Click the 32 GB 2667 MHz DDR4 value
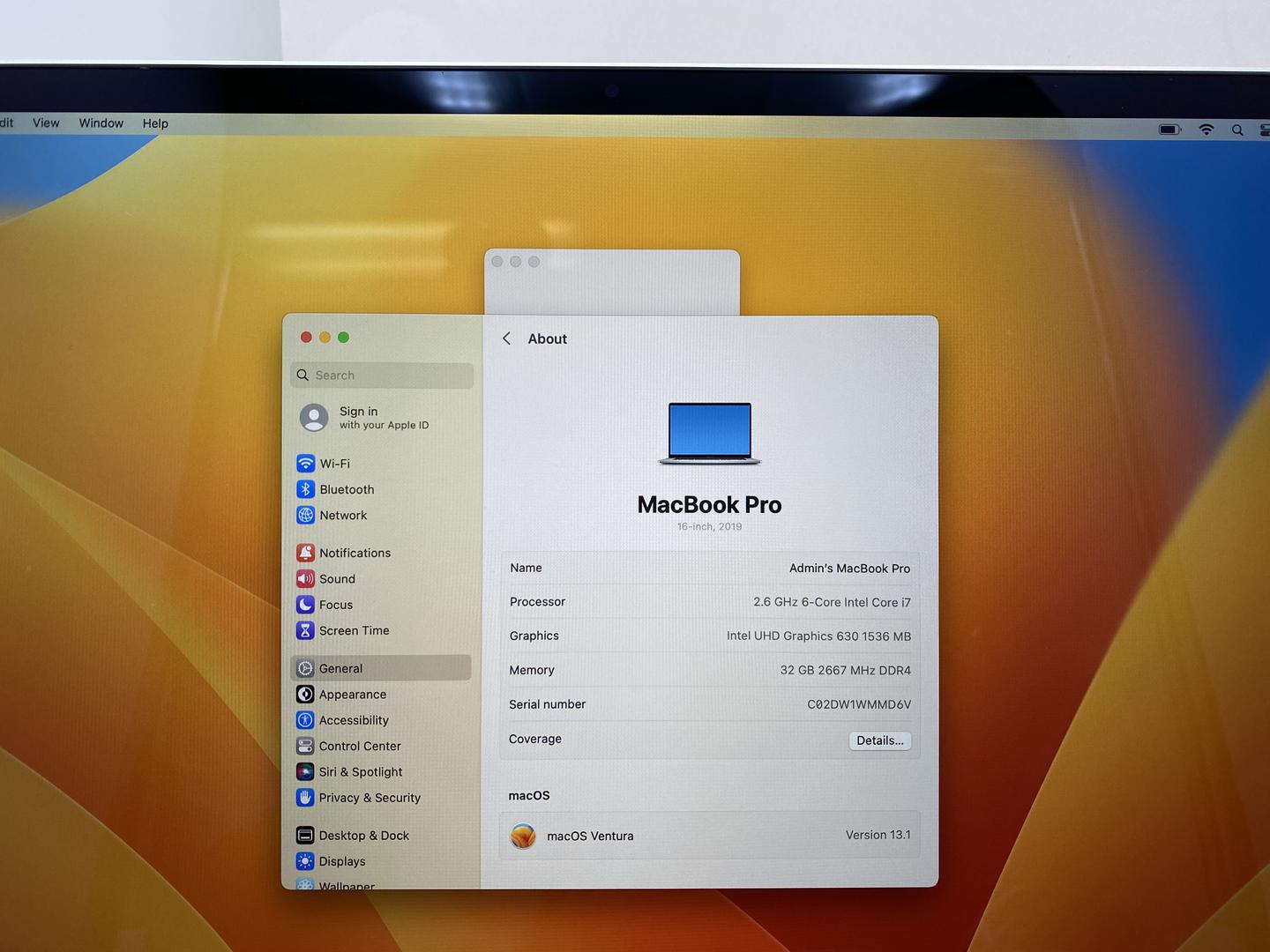 point(845,671)
